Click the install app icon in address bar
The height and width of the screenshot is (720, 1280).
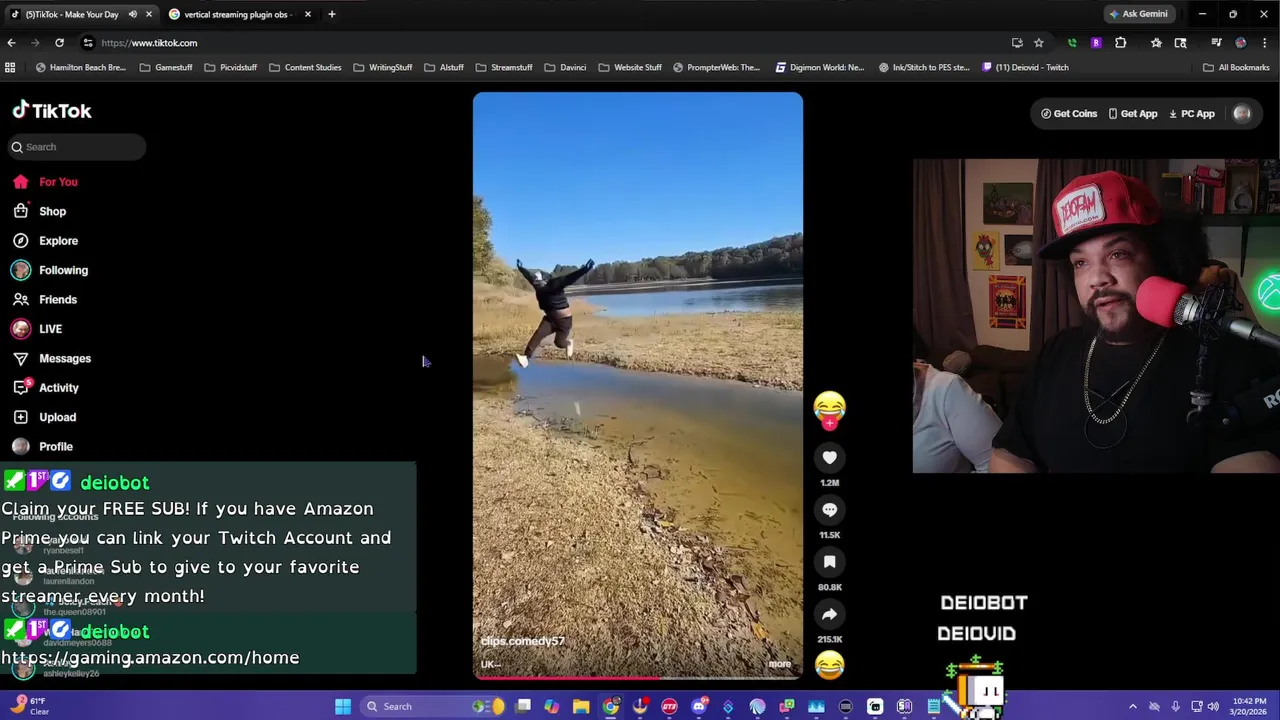click(x=1017, y=43)
